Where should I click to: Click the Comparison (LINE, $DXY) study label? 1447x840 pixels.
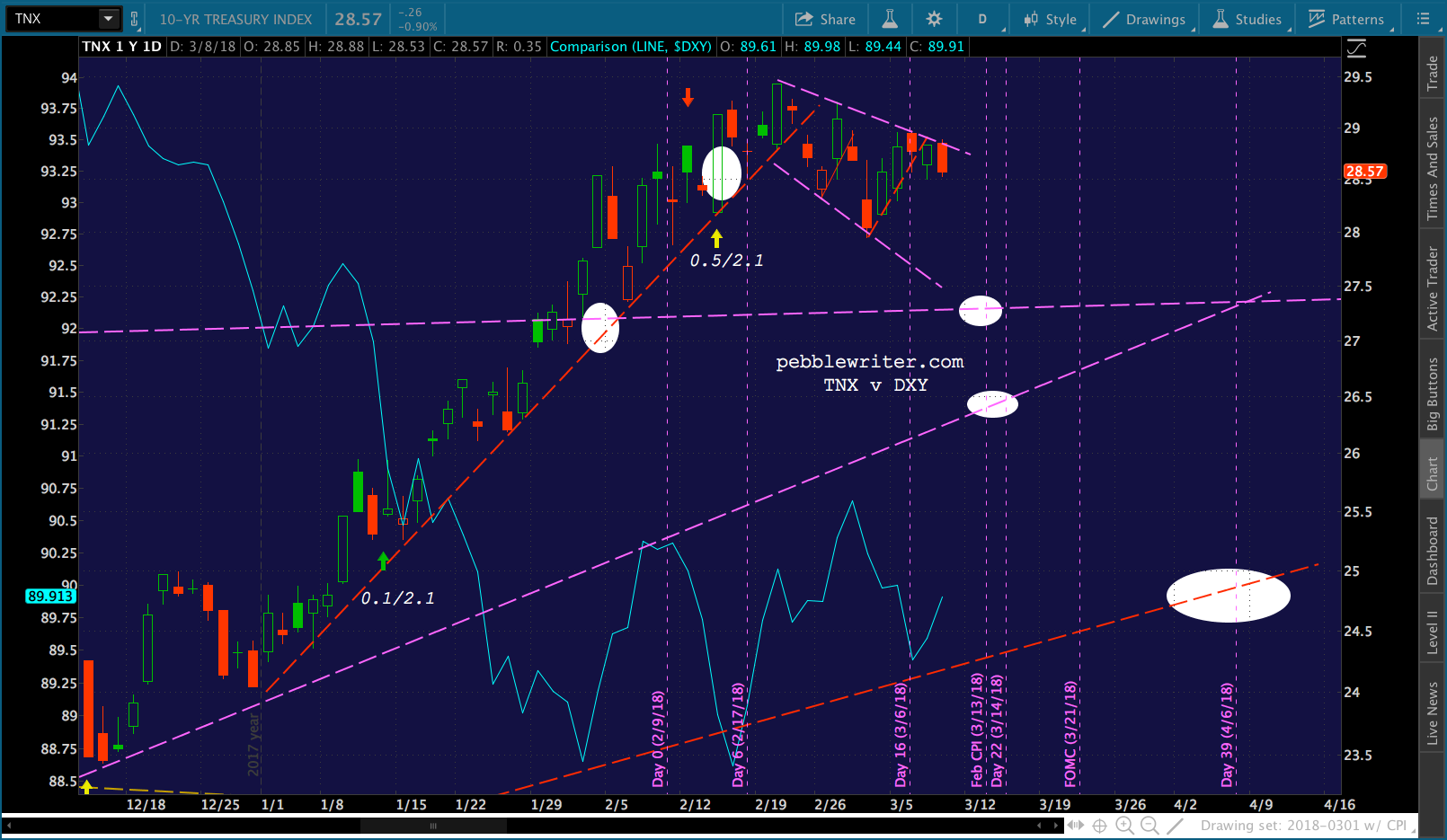click(631, 46)
